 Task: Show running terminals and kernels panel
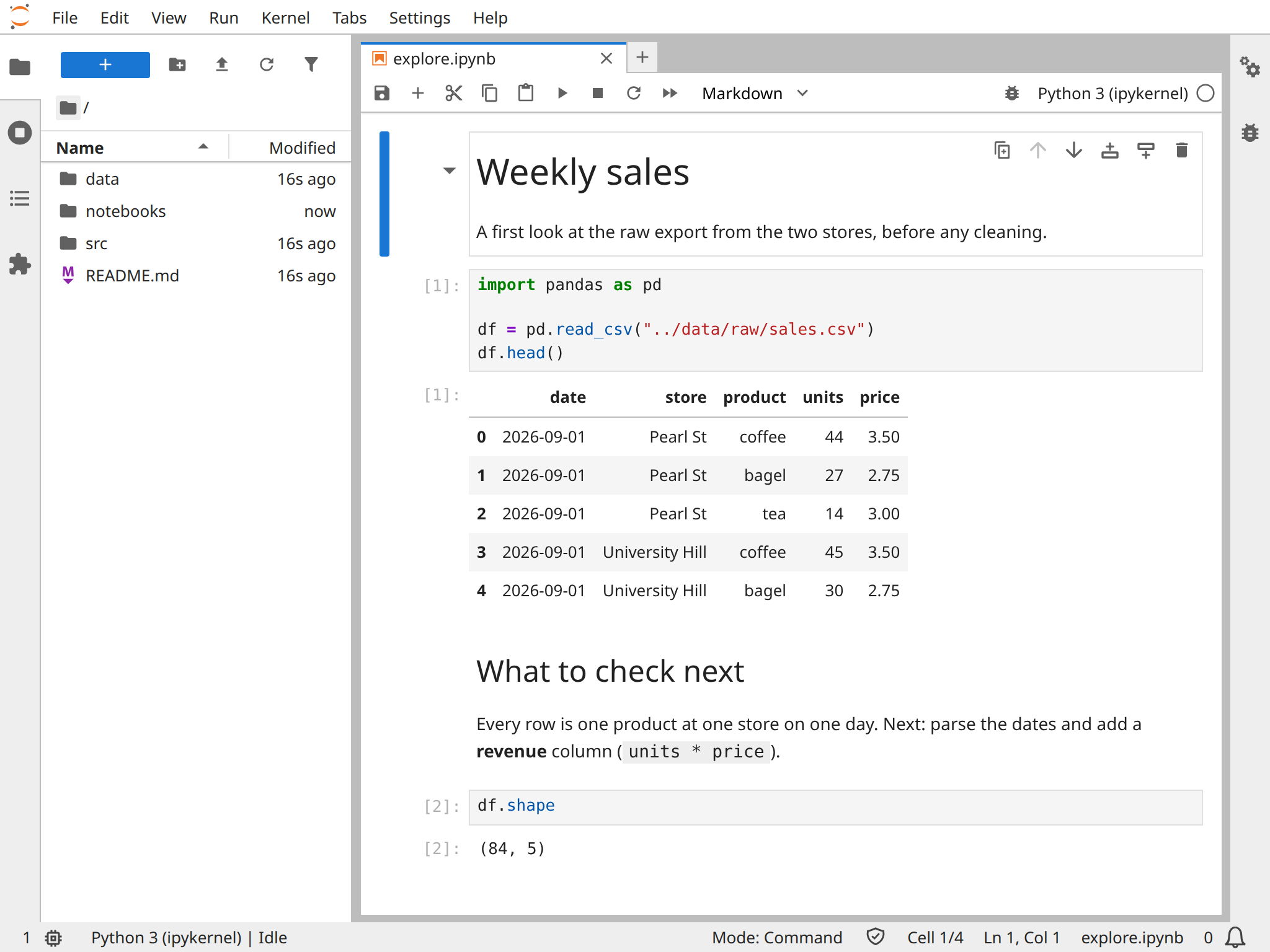(x=20, y=133)
